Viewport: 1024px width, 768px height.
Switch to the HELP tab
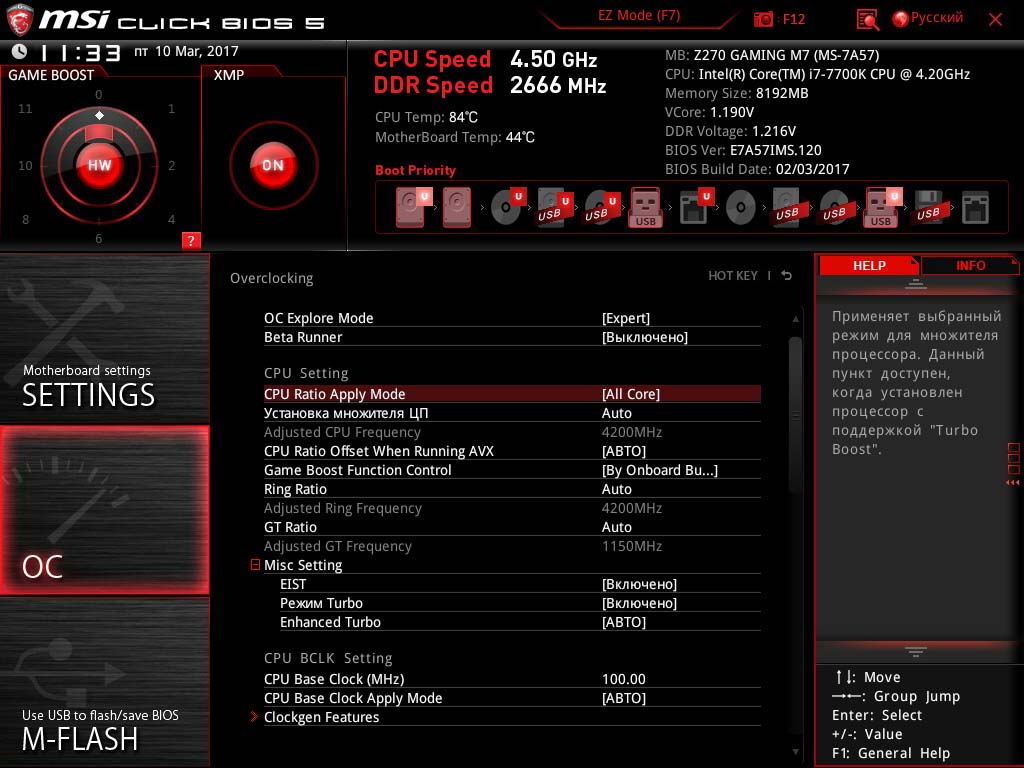(x=869, y=265)
